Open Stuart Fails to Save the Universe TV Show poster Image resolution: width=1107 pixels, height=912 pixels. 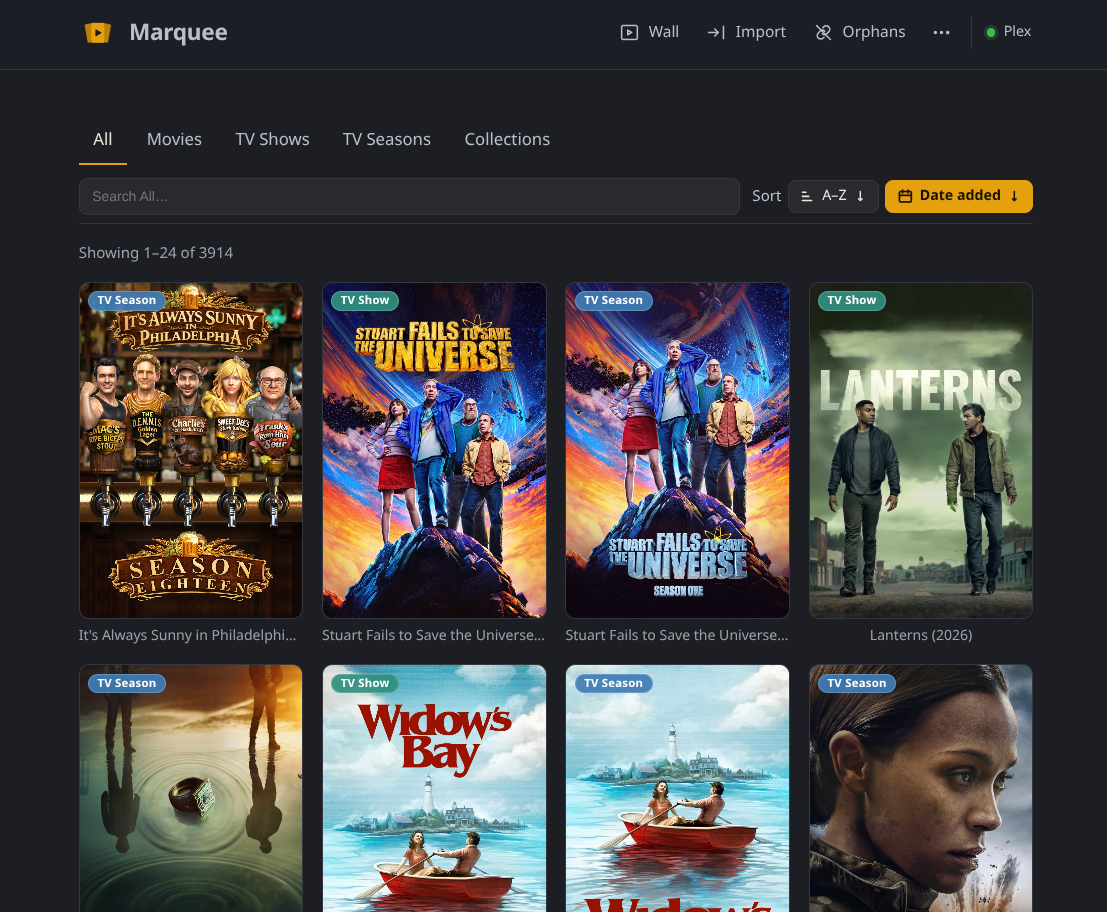point(434,450)
